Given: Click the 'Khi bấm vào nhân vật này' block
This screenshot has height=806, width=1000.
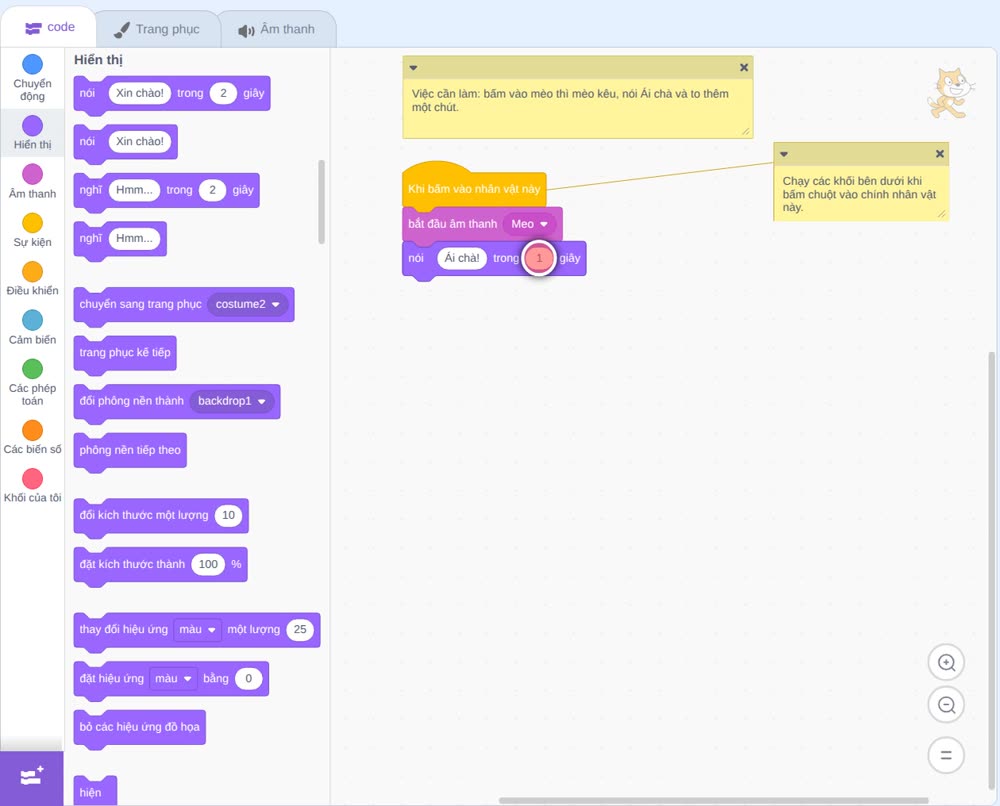Looking at the screenshot, I should pyautogui.click(x=474, y=188).
